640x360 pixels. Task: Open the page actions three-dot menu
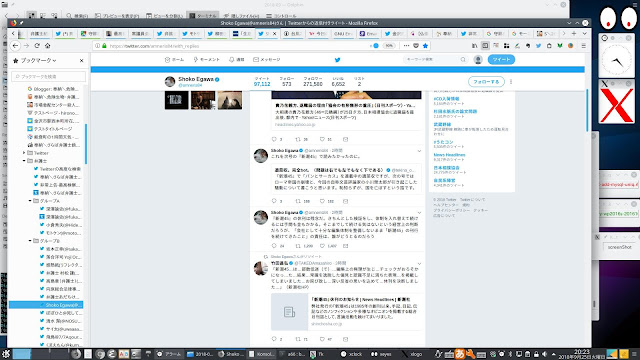pyautogui.click(x=406, y=46)
